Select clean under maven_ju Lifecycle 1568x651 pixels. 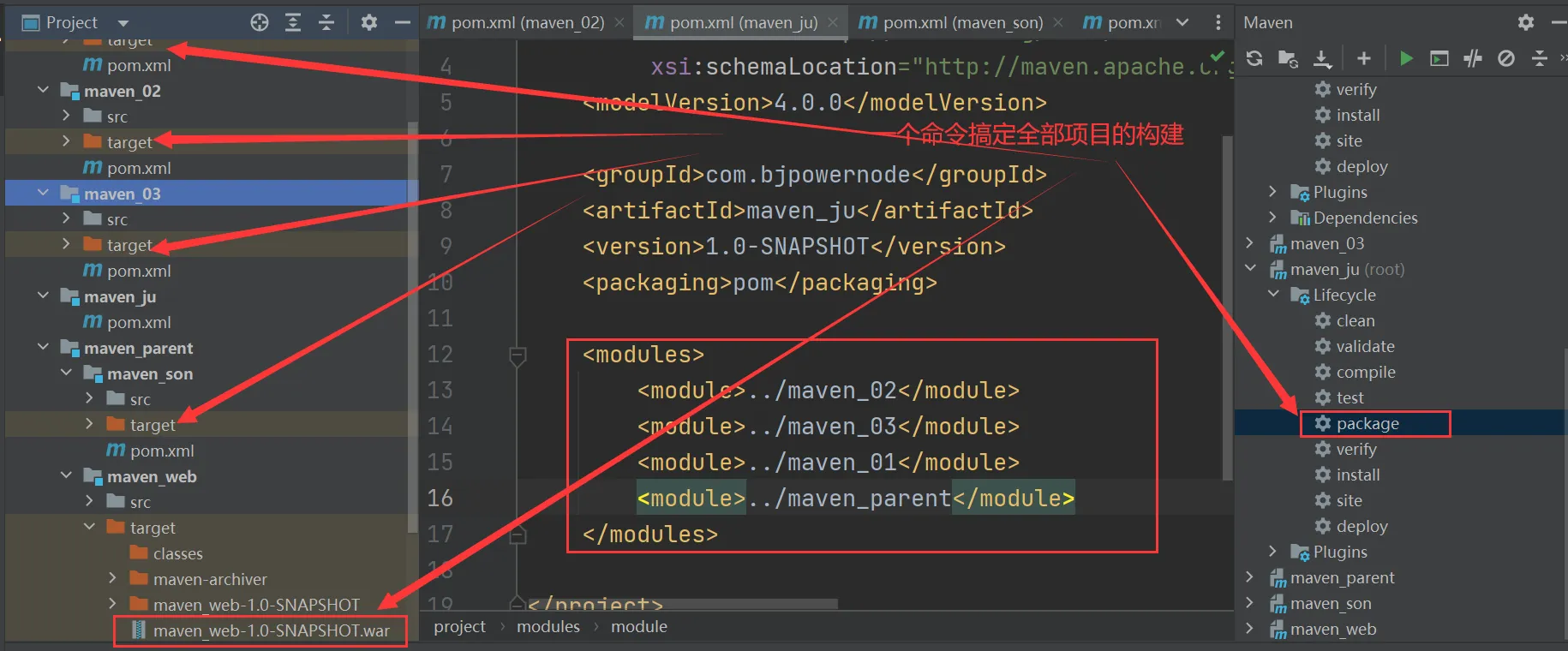point(1356,320)
